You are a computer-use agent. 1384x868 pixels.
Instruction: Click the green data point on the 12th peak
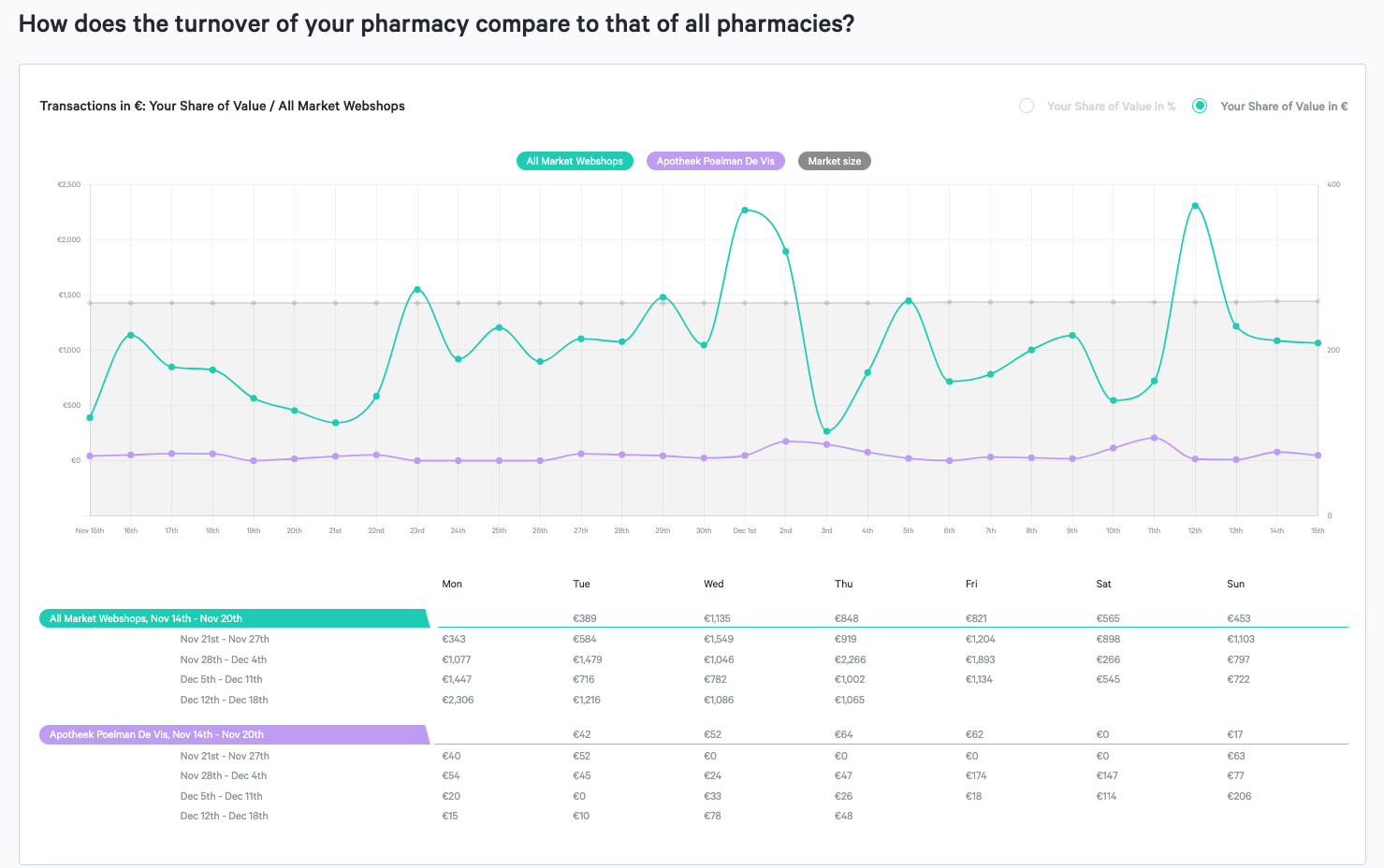pyautogui.click(x=1195, y=206)
